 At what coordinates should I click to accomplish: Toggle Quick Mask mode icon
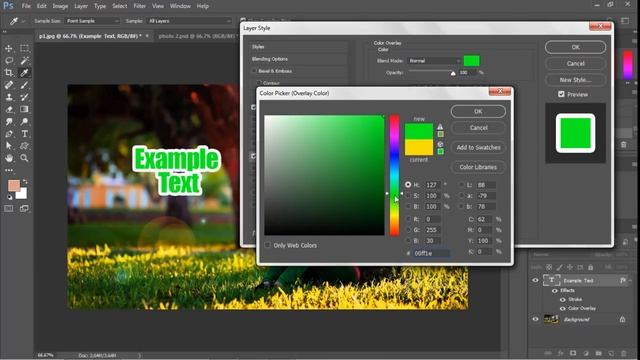coord(9,209)
